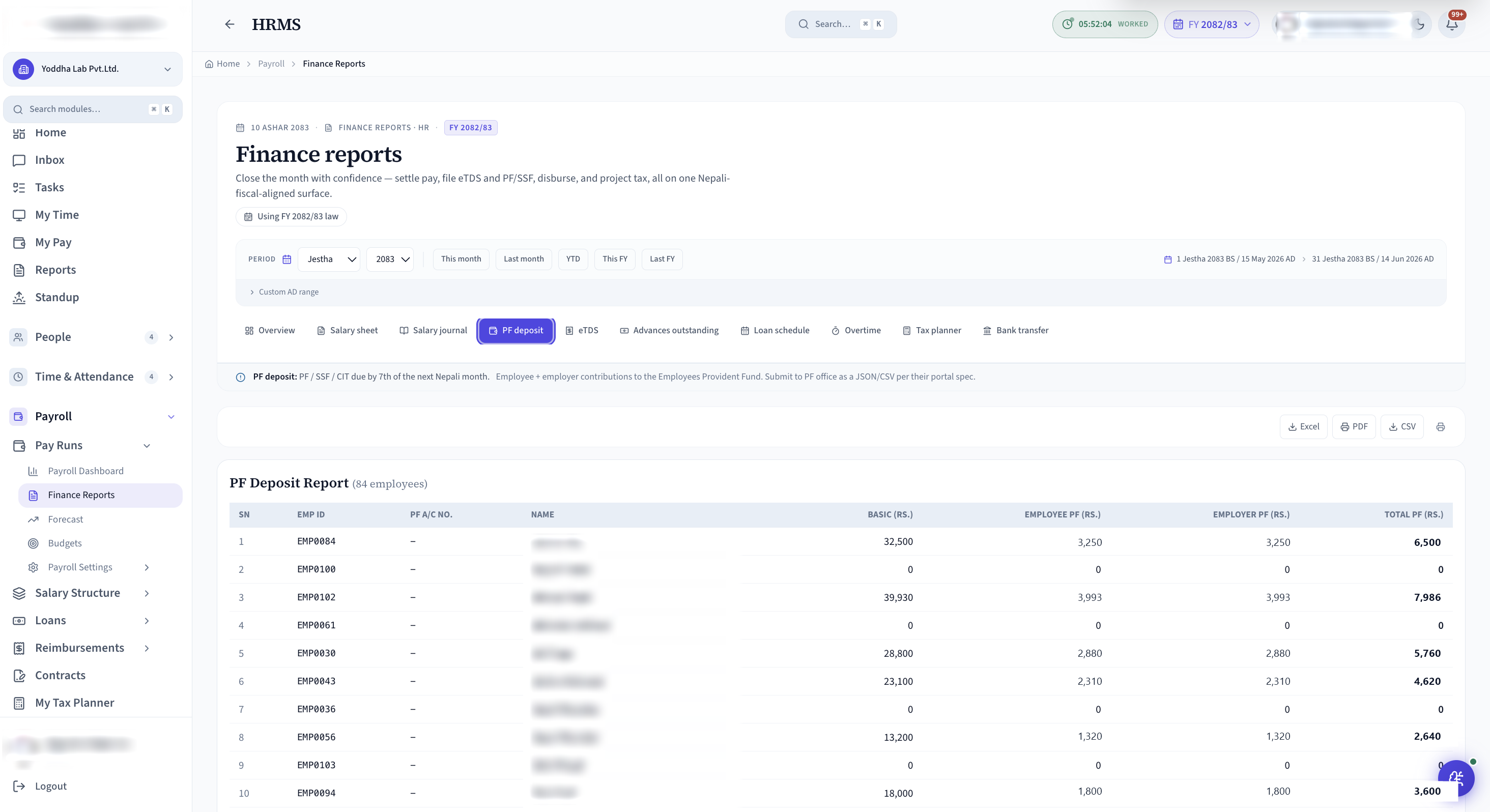Expand the Salary Structure menu
The image size is (1490, 812).
[81, 593]
